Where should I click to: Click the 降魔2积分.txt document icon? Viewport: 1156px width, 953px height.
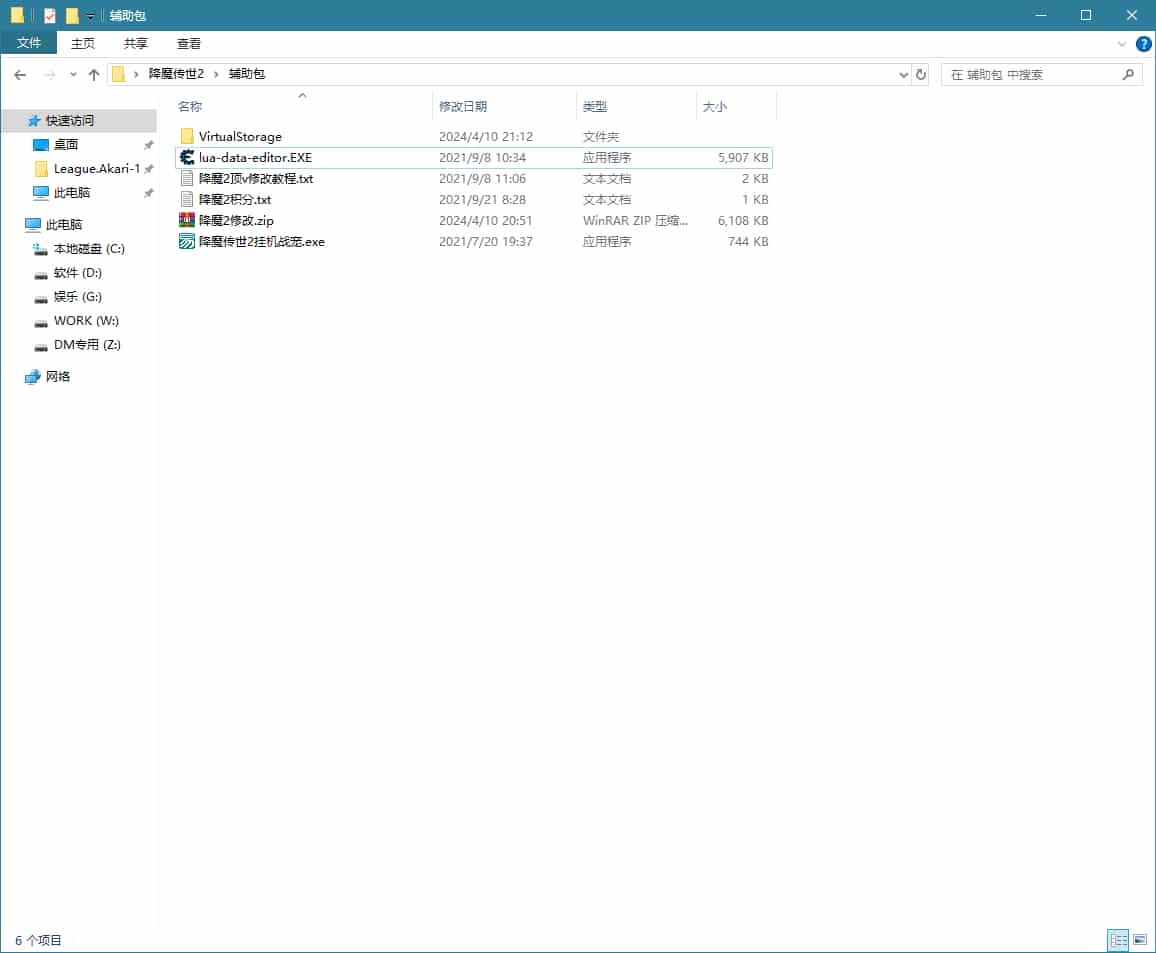click(x=187, y=200)
